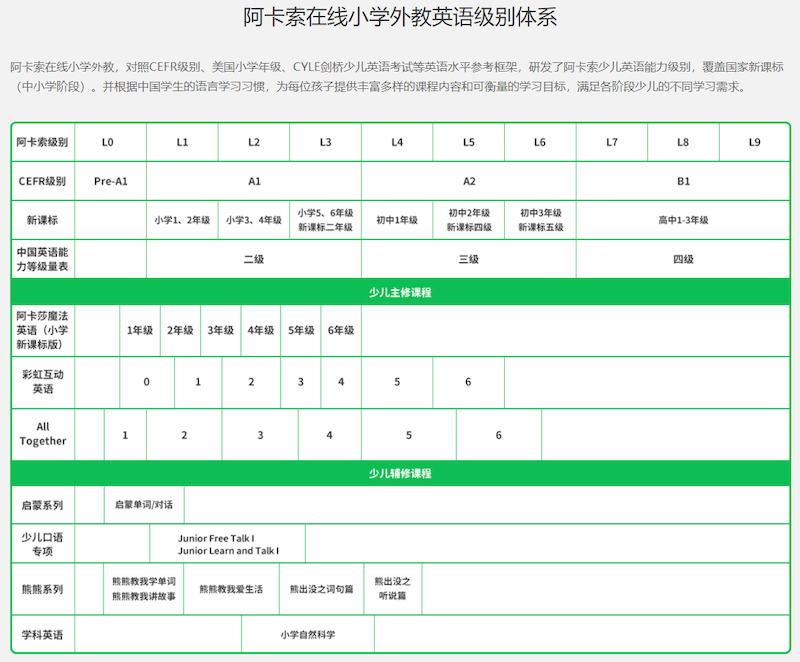Image resolution: width=800 pixels, height=662 pixels.
Task: Click the 少儿辅修课程 green header row
Action: pos(400,473)
